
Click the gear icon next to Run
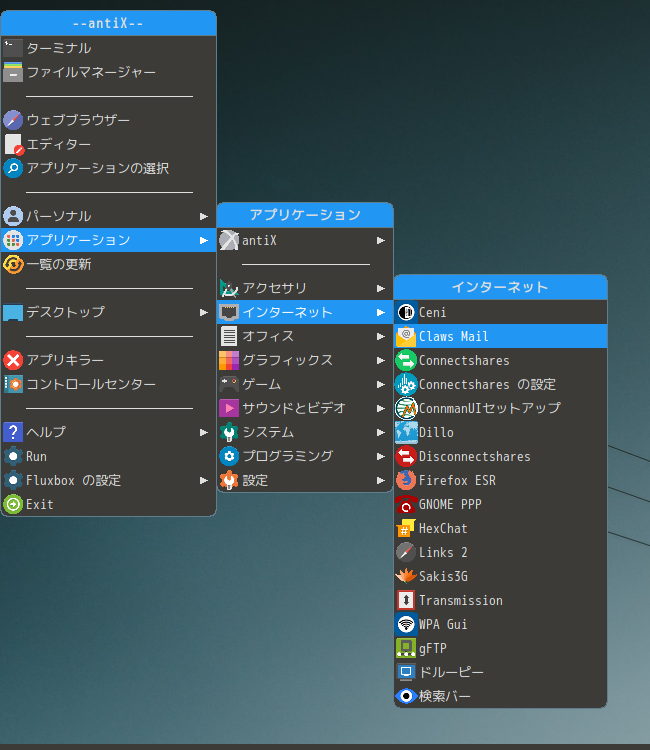click(13, 456)
